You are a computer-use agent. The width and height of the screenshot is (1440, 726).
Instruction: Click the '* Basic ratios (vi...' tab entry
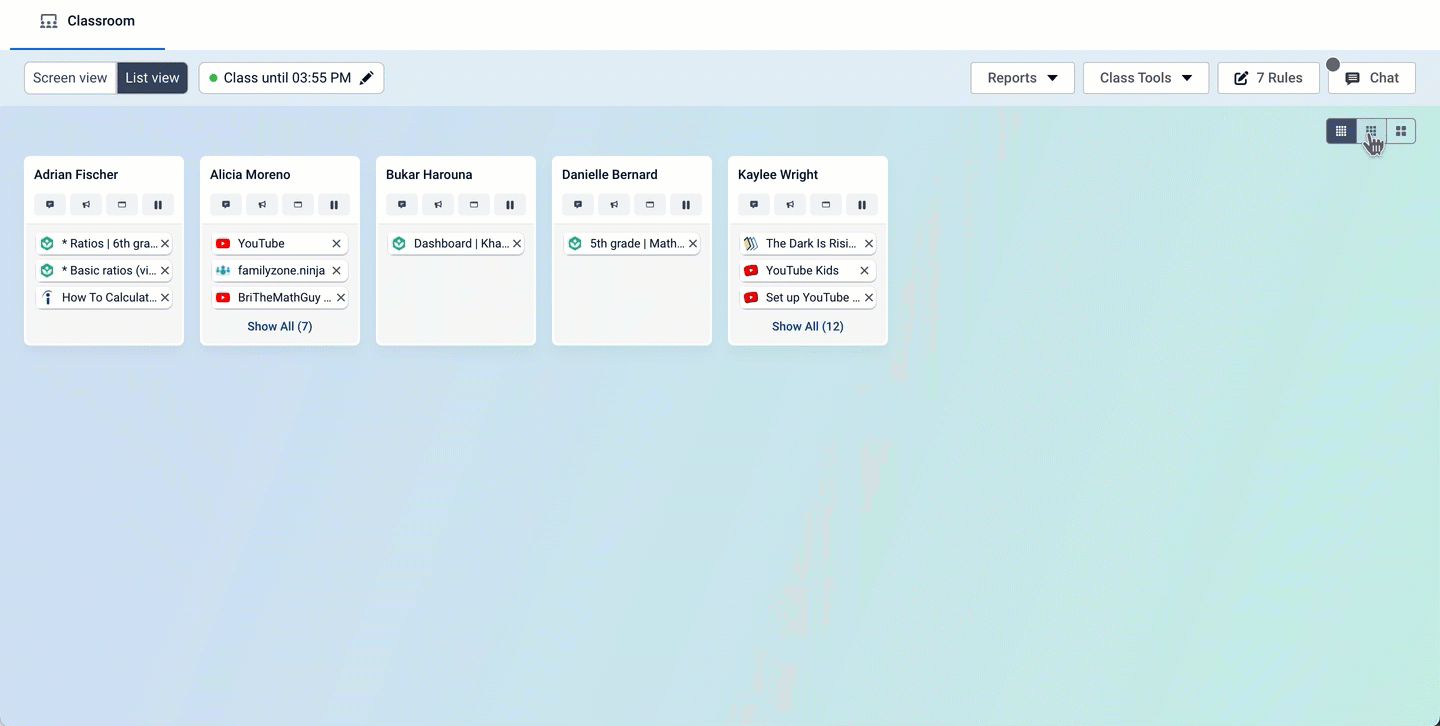pyautogui.click(x=104, y=270)
